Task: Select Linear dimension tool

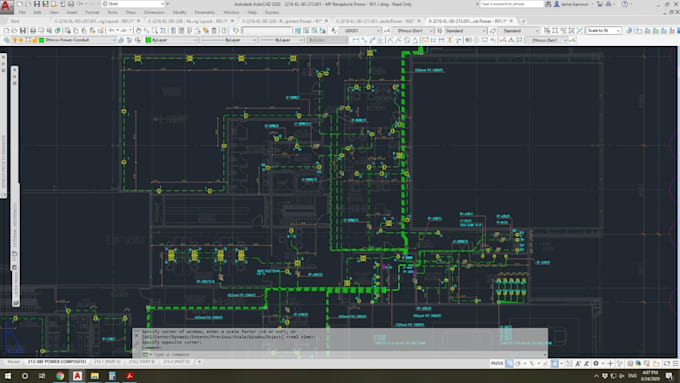Action: tap(355, 40)
